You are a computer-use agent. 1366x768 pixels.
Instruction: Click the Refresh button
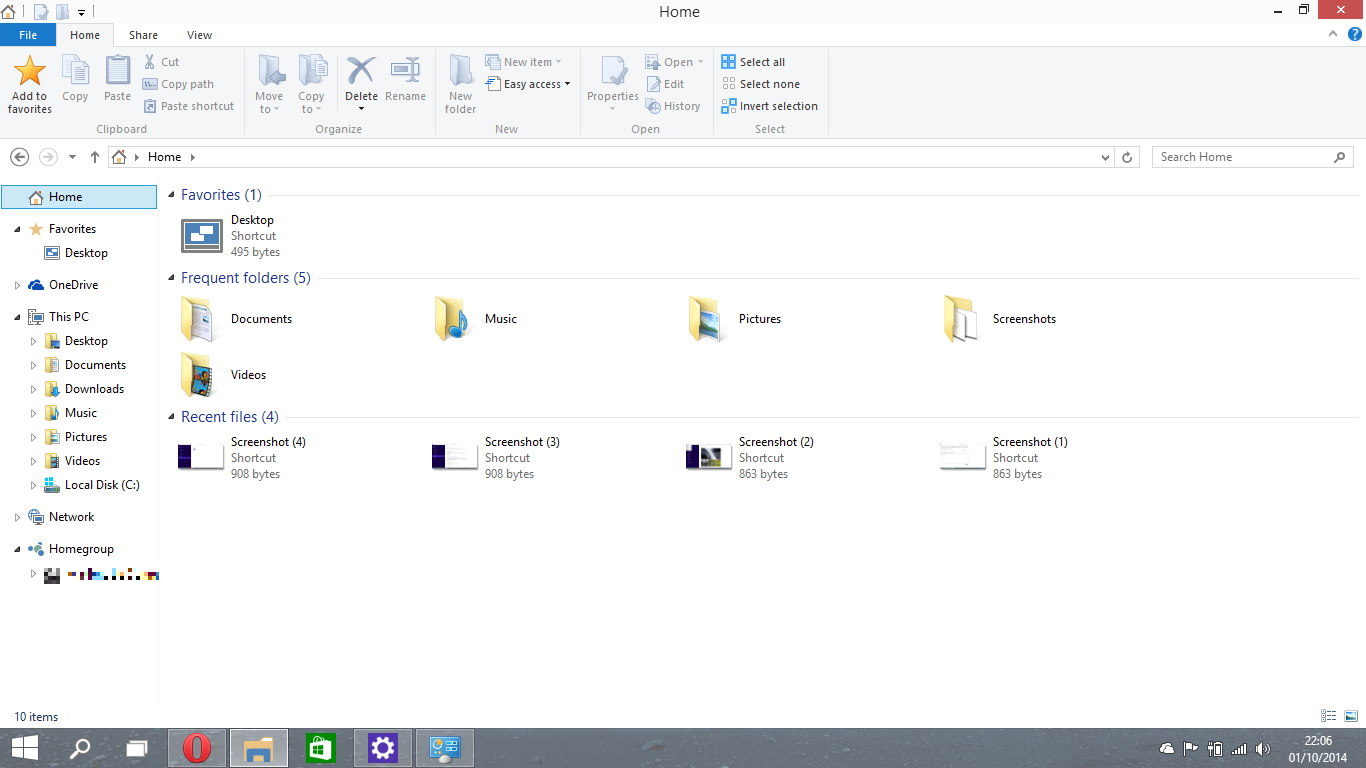1127,157
